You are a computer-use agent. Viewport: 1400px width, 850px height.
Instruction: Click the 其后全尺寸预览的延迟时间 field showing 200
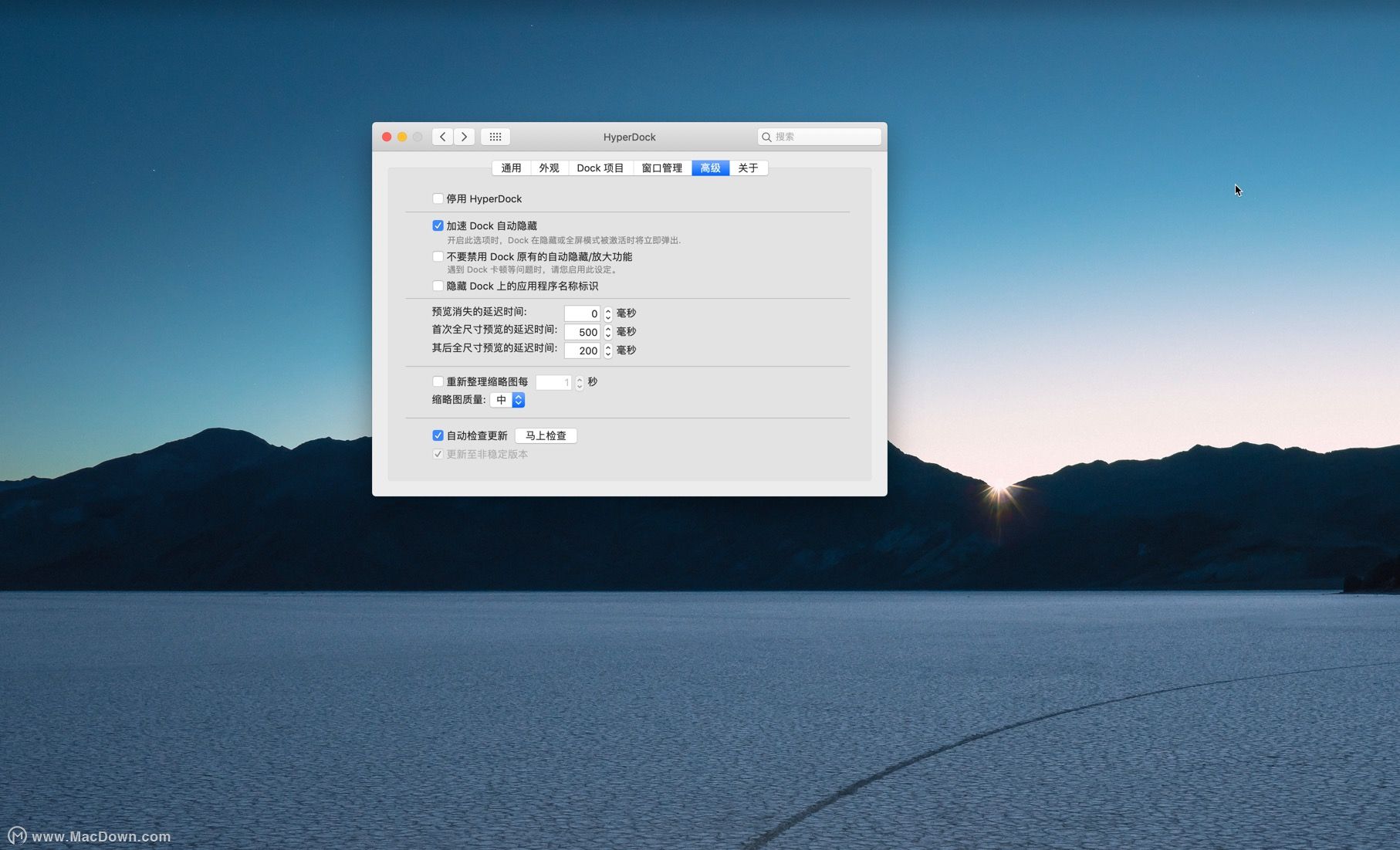[x=582, y=350]
